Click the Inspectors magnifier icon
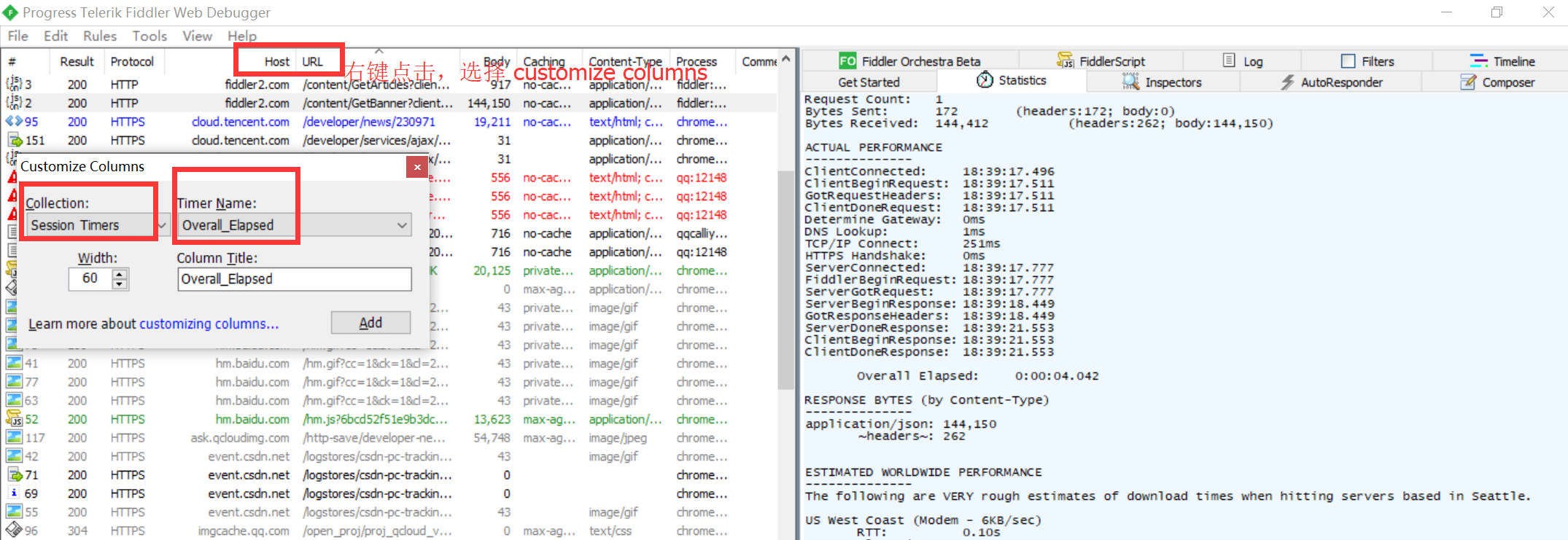Image resolution: width=1568 pixels, height=540 pixels. click(x=1130, y=82)
